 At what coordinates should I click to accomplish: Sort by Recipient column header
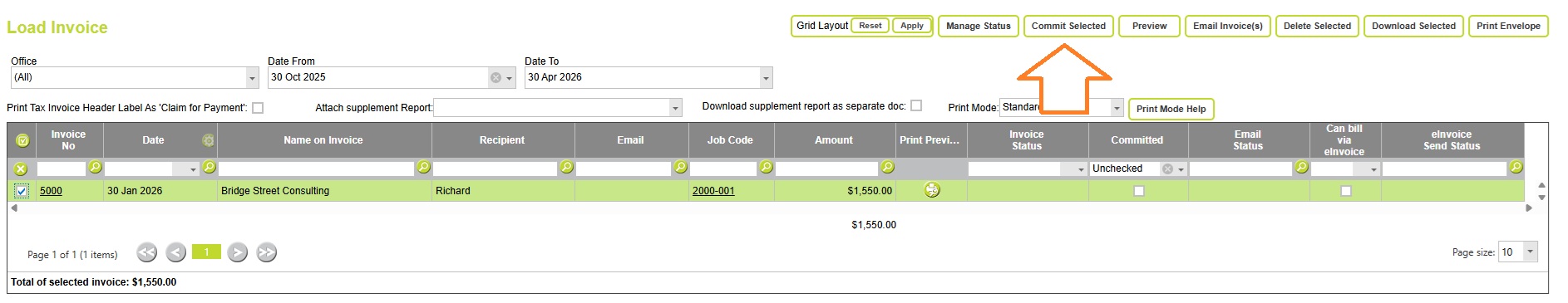point(502,140)
